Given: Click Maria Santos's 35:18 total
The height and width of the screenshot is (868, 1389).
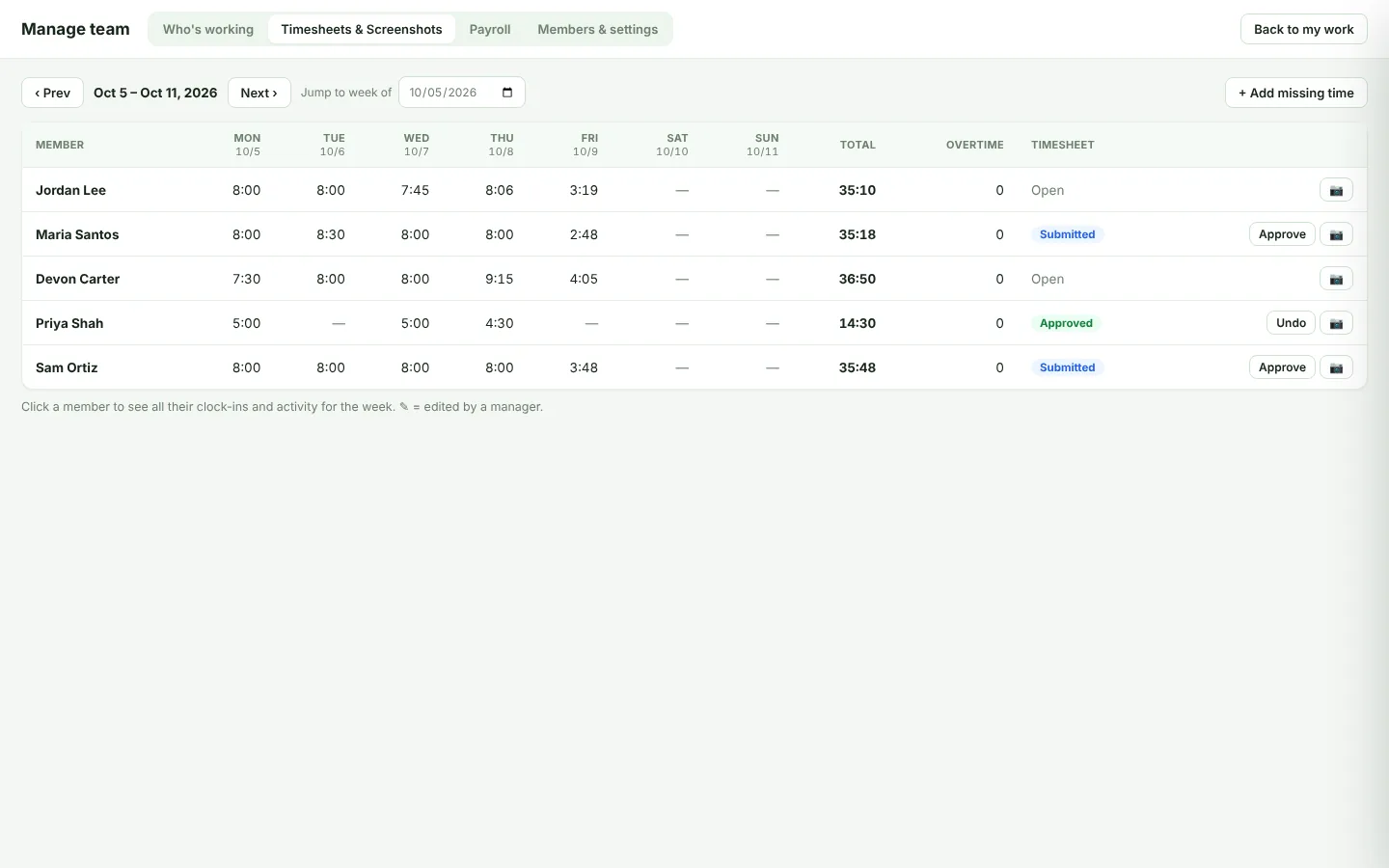Looking at the screenshot, I should pyautogui.click(x=858, y=234).
